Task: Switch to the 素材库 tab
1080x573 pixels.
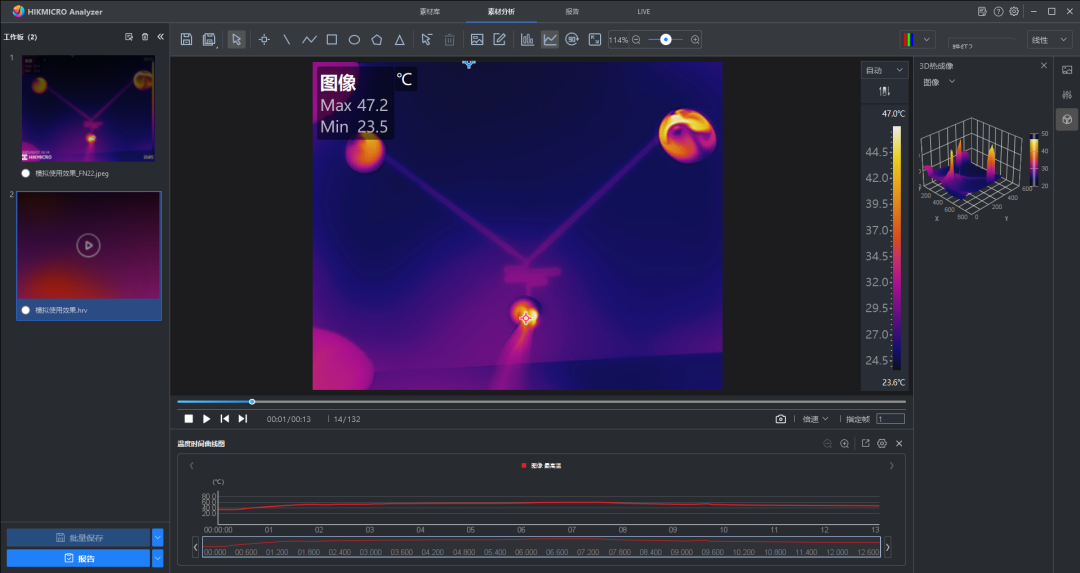Action: click(x=430, y=12)
